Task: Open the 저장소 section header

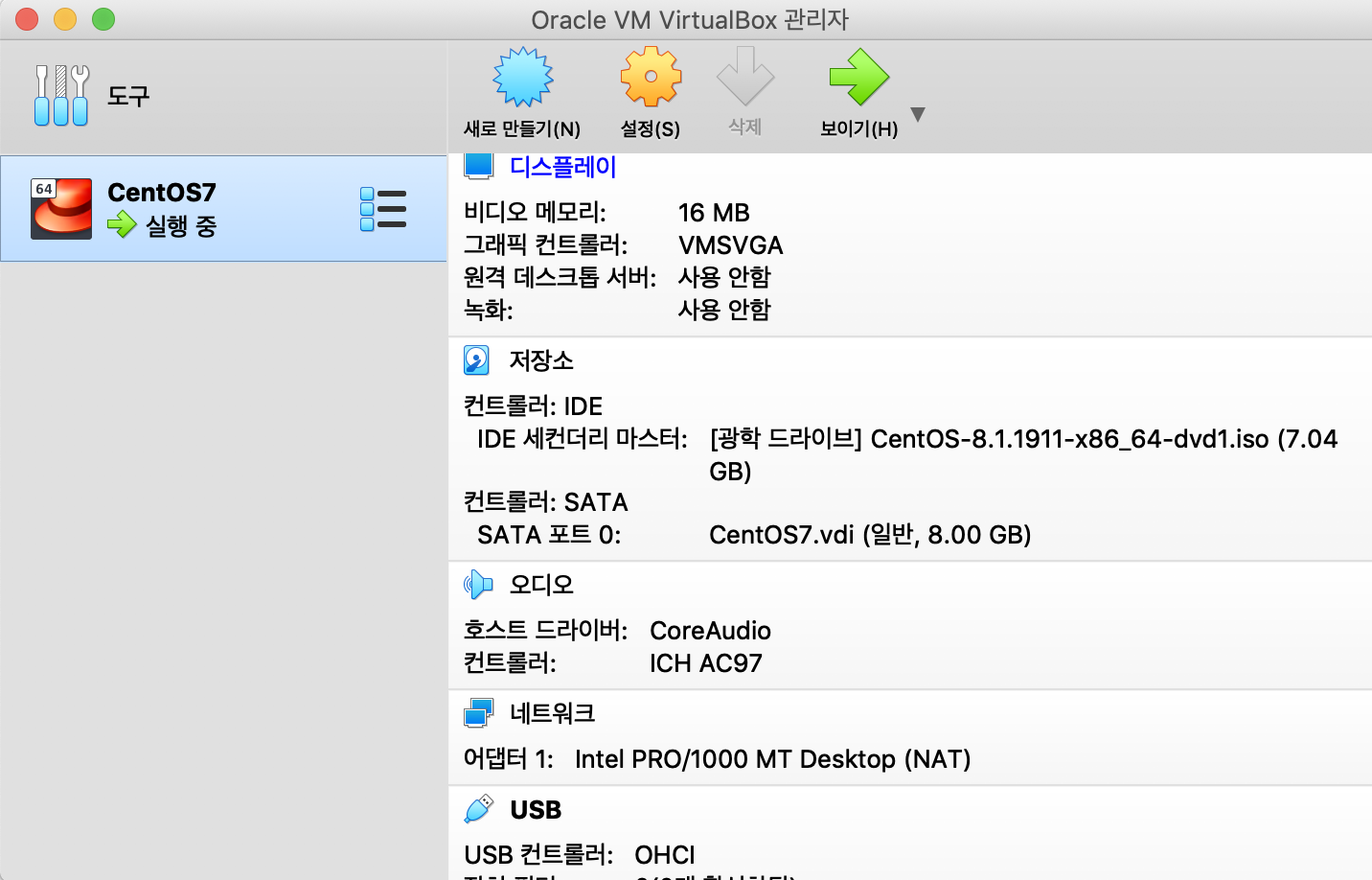Action: tap(541, 360)
